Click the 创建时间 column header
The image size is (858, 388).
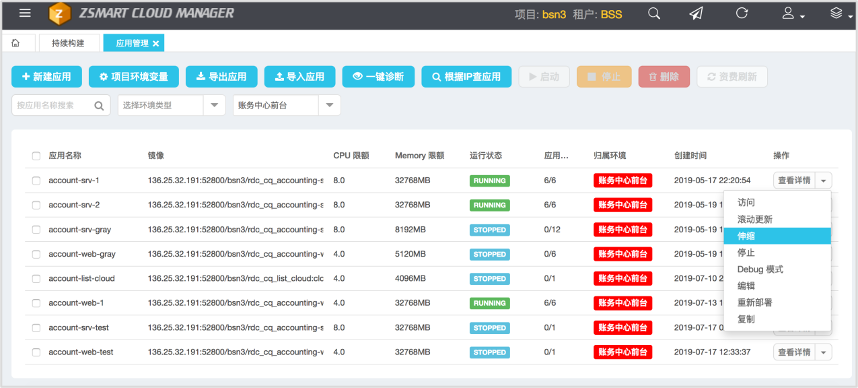click(691, 156)
